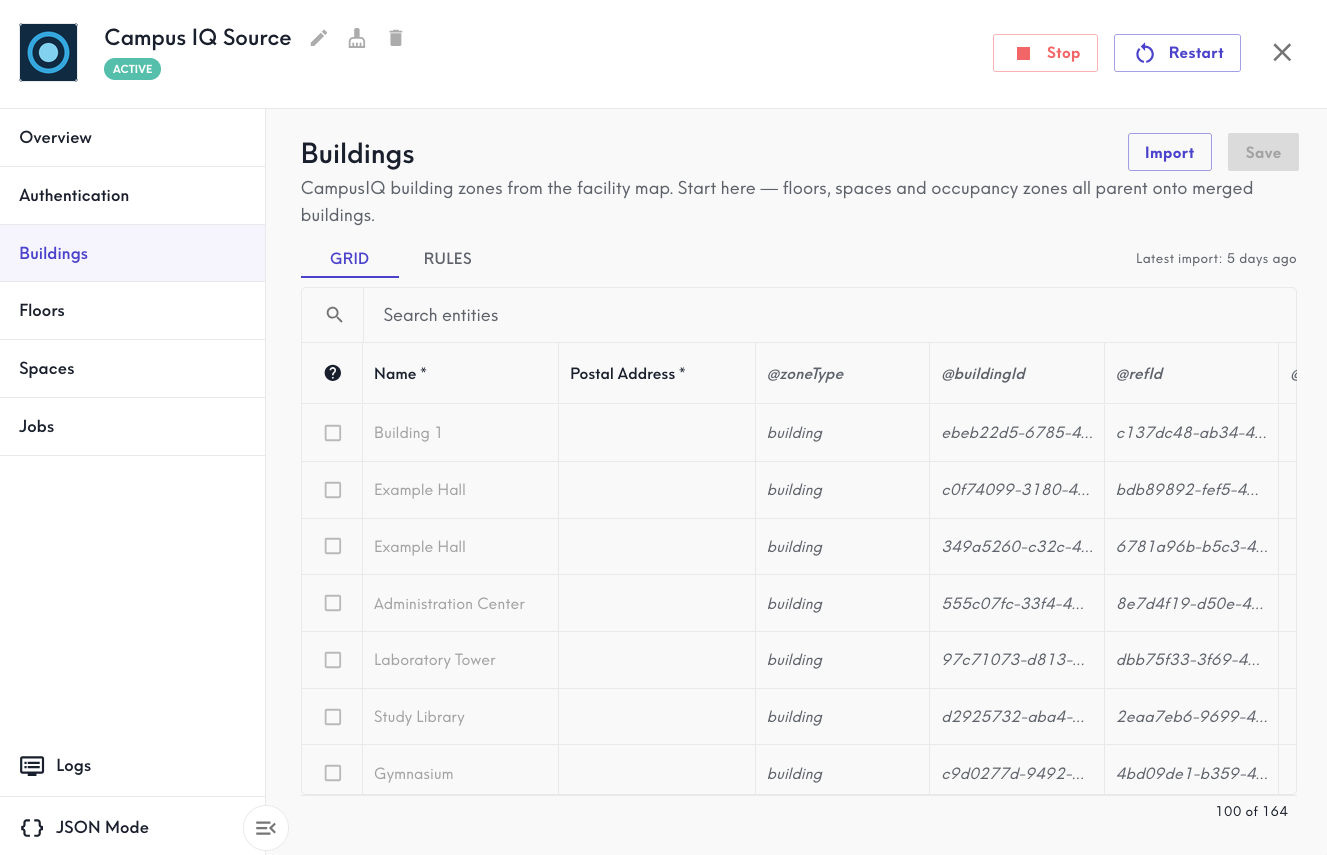Click refId 2eaa7eb6-9699 cell
Screen dimensions: 1327x855
[1191, 717]
